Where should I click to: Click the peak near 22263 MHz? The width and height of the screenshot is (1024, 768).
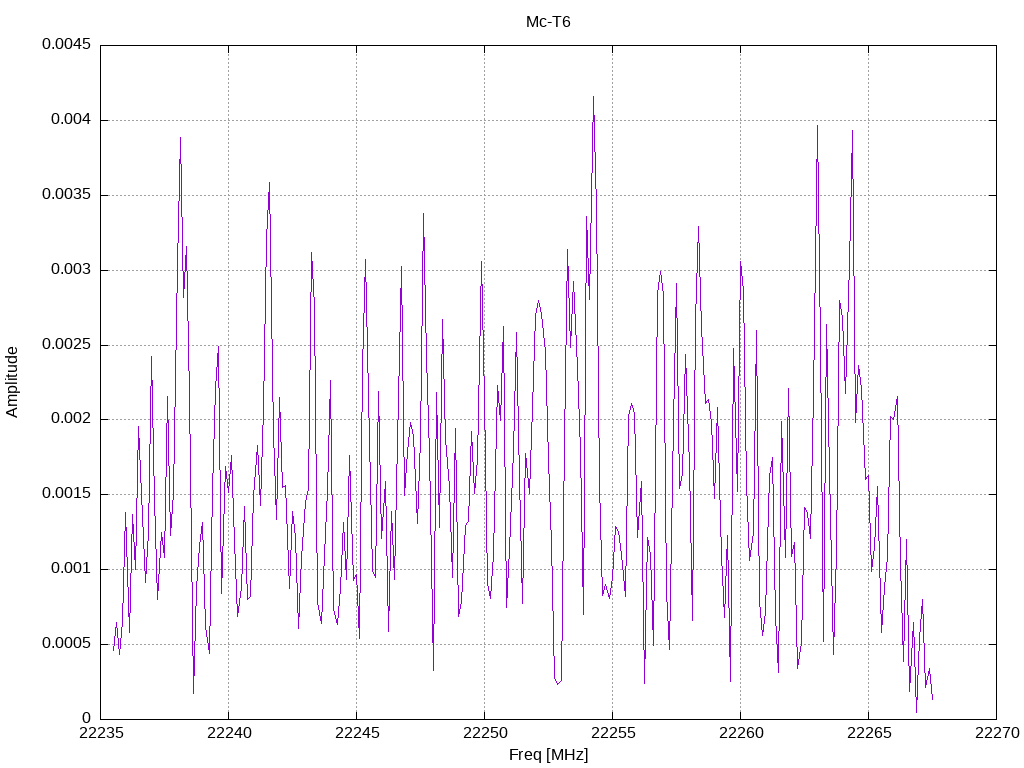pyautogui.click(x=817, y=126)
